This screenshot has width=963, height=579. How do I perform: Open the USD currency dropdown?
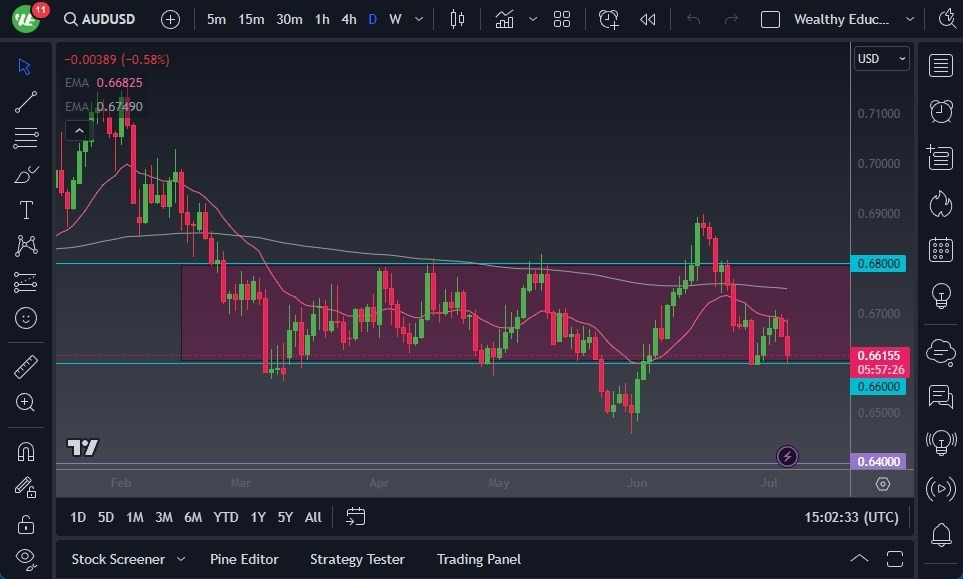pos(880,59)
